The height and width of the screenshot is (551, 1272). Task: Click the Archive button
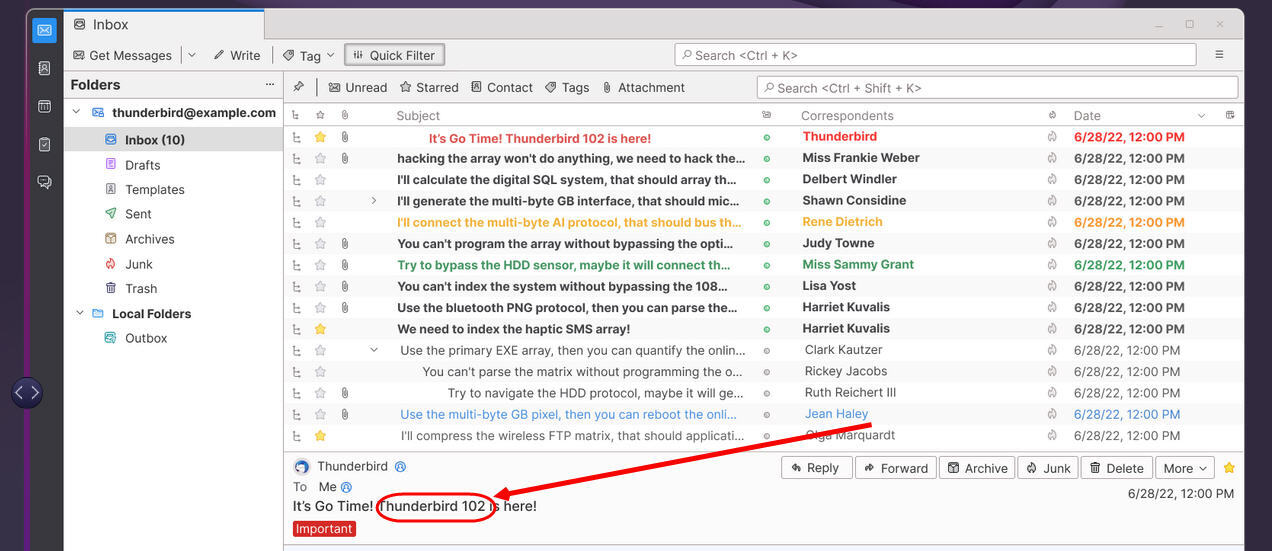[x=977, y=468]
